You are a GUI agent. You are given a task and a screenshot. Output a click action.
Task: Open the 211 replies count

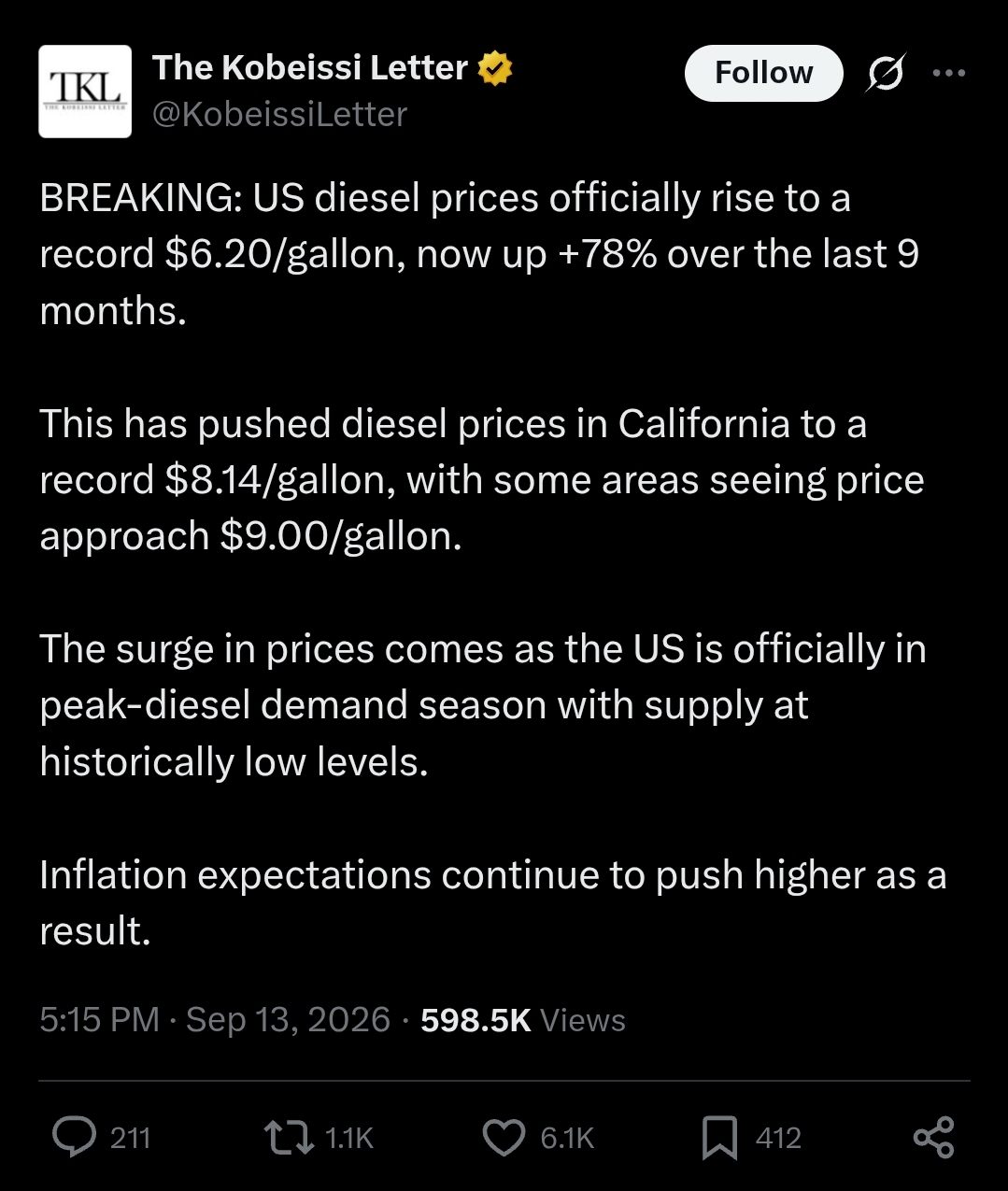click(130, 1138)
